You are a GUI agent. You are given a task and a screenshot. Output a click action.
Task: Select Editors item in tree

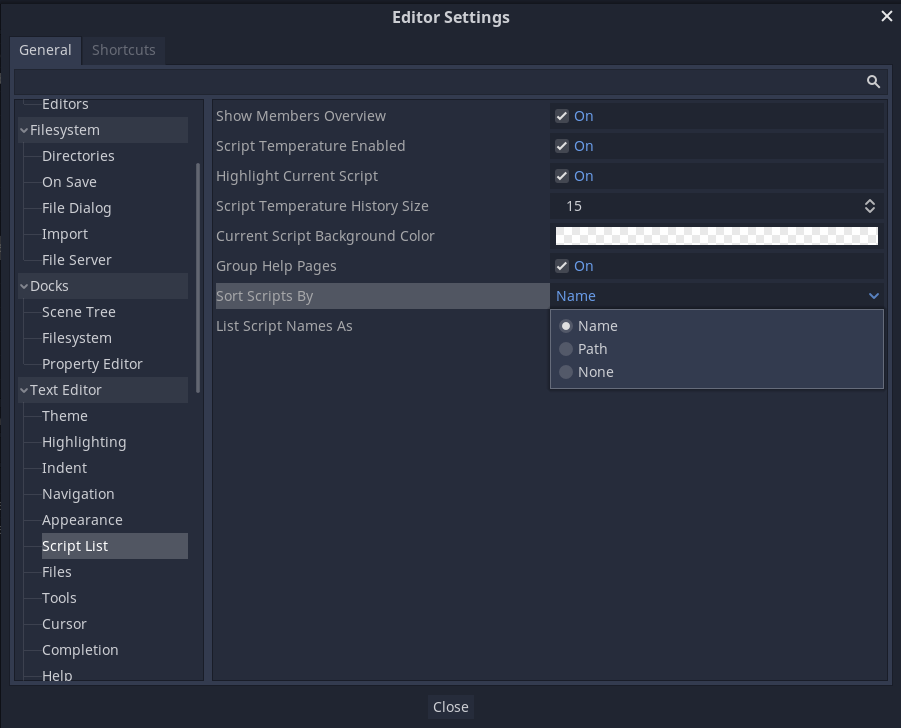click(65, 104)
